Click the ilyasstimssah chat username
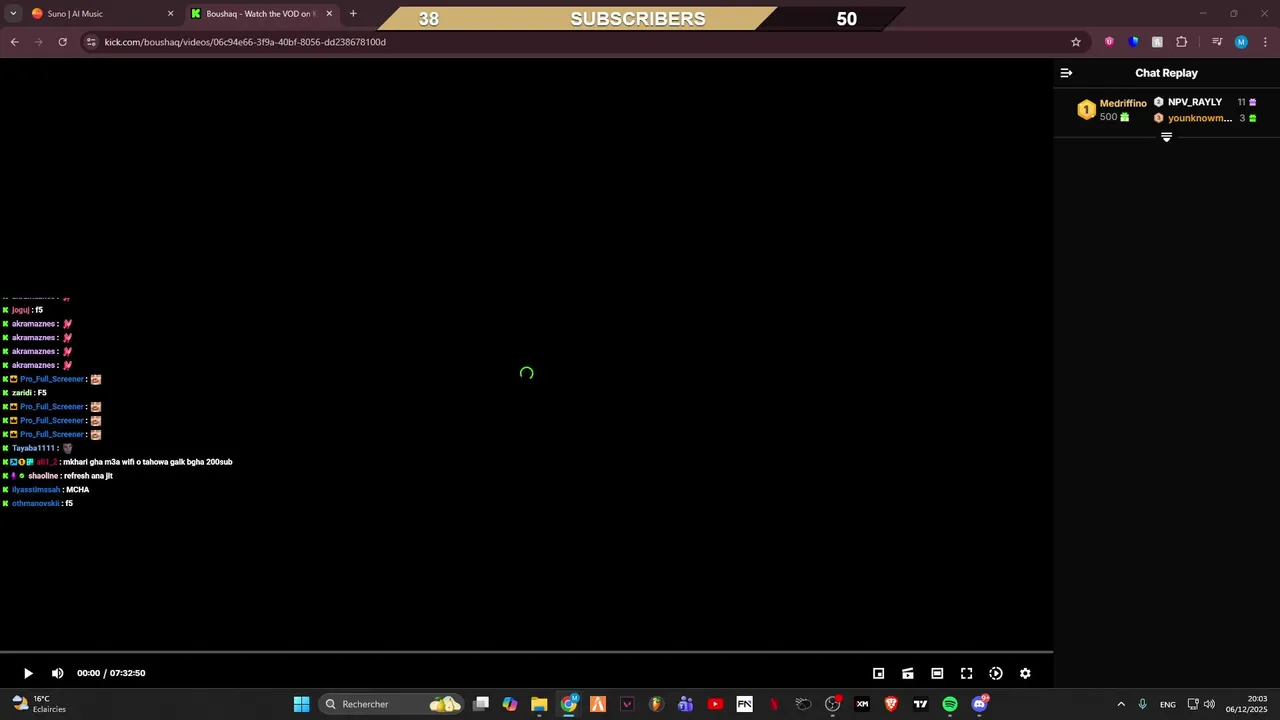 tap(36, 489)
